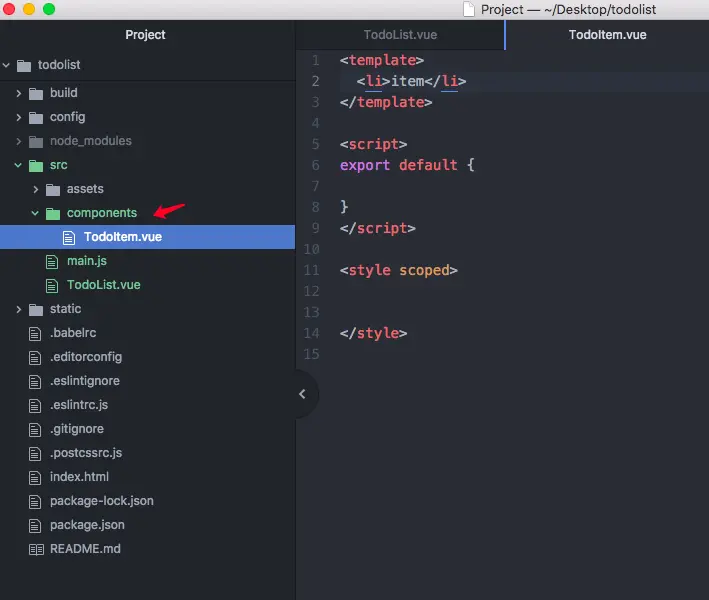Click the .postcssrc.js file icon

tap(35, 454)
